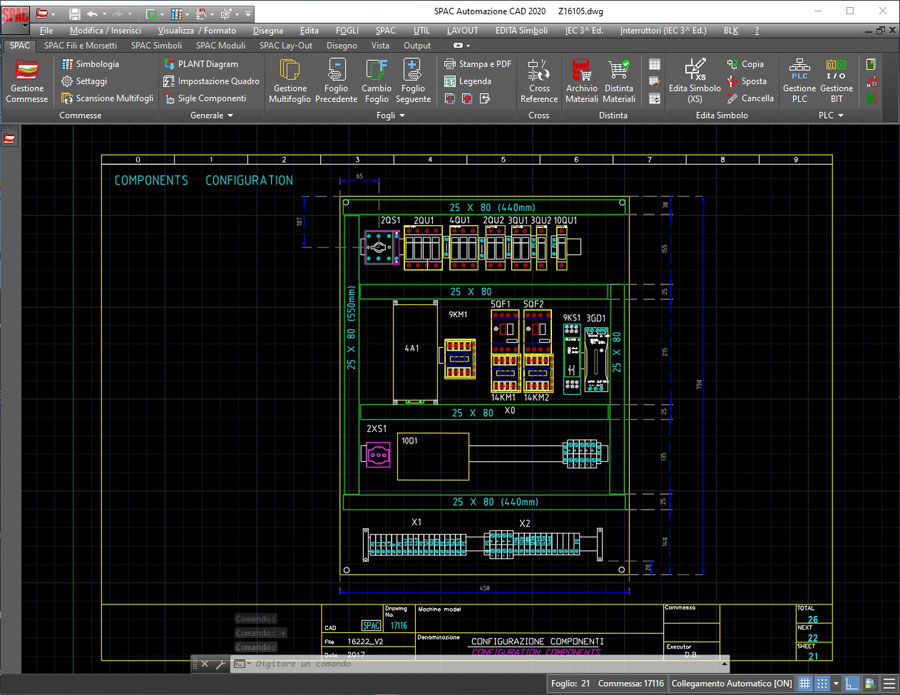Toggle Collegamento Automatico in status bar
This screenshot has width=900, height=695.
pyautogui.click(x=731, y=684)
